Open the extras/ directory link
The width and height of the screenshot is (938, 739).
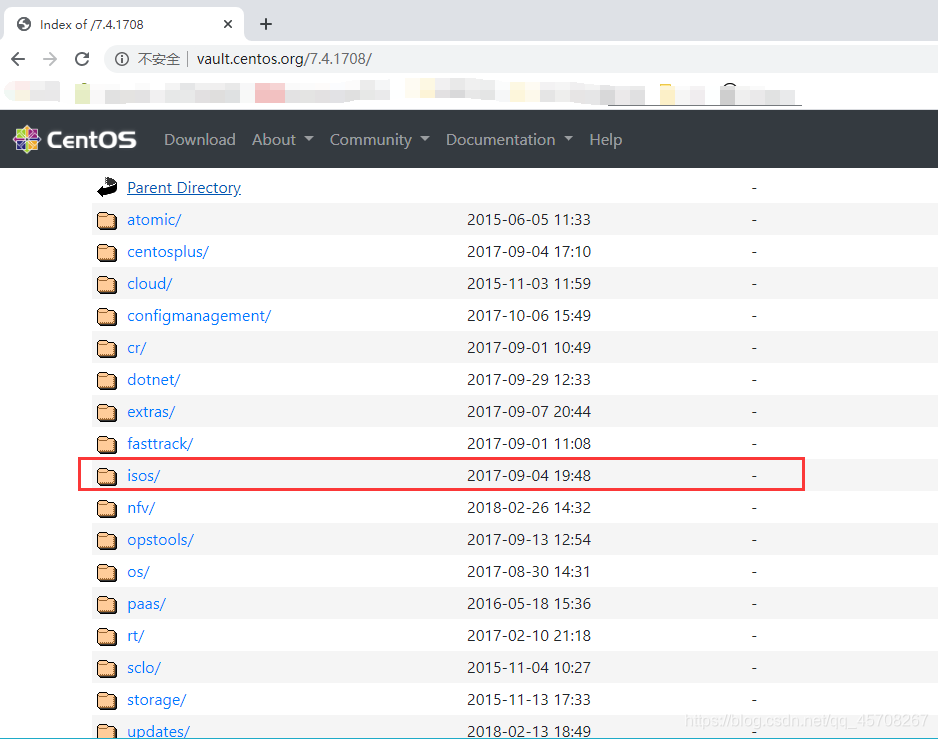pyautogui.click(x=151, y=412)
